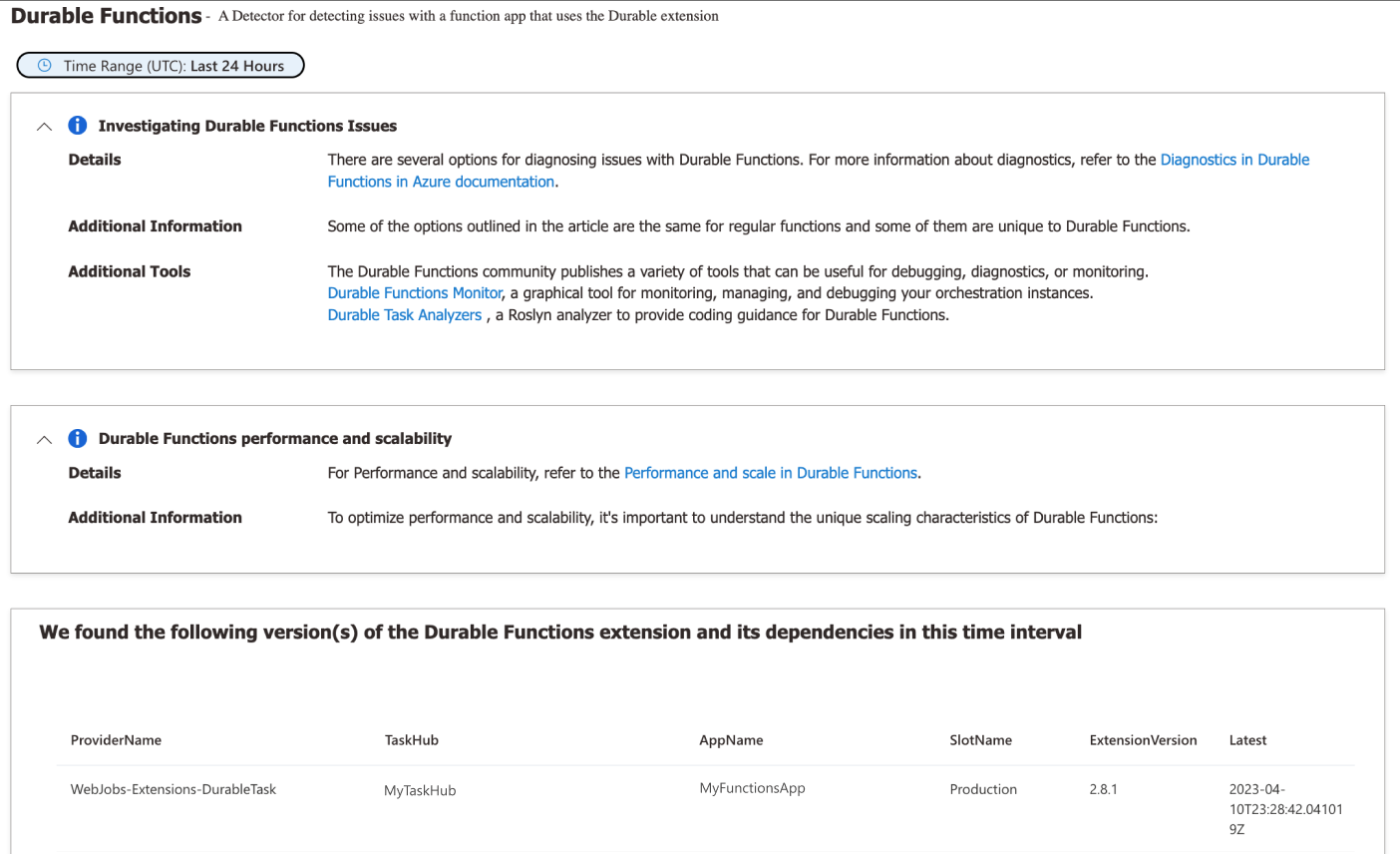1400x854 pixels.
Task: Click the info icon beside performance and scalability section
Action: [77, 437]
